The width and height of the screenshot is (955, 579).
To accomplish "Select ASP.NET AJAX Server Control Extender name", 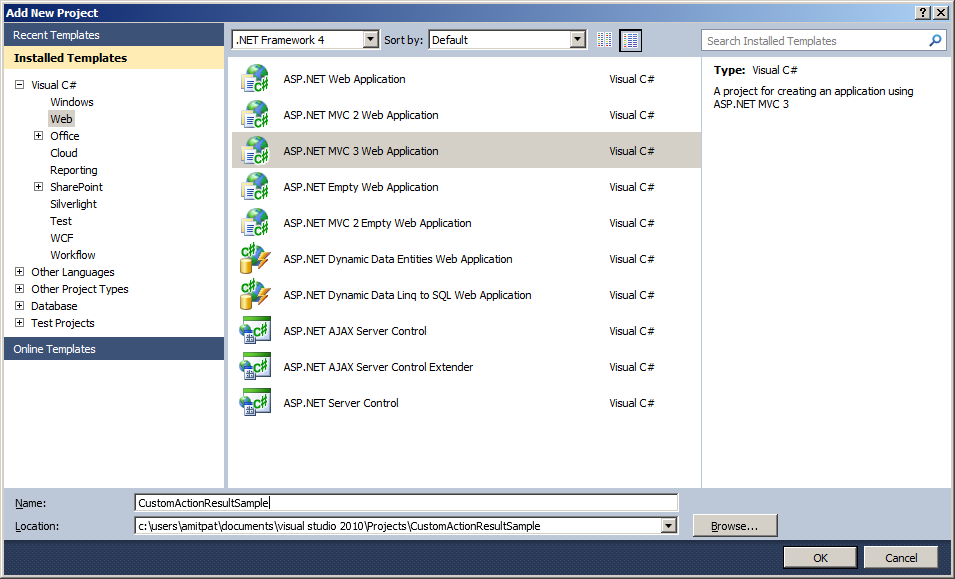I will (x=378, y=367).
